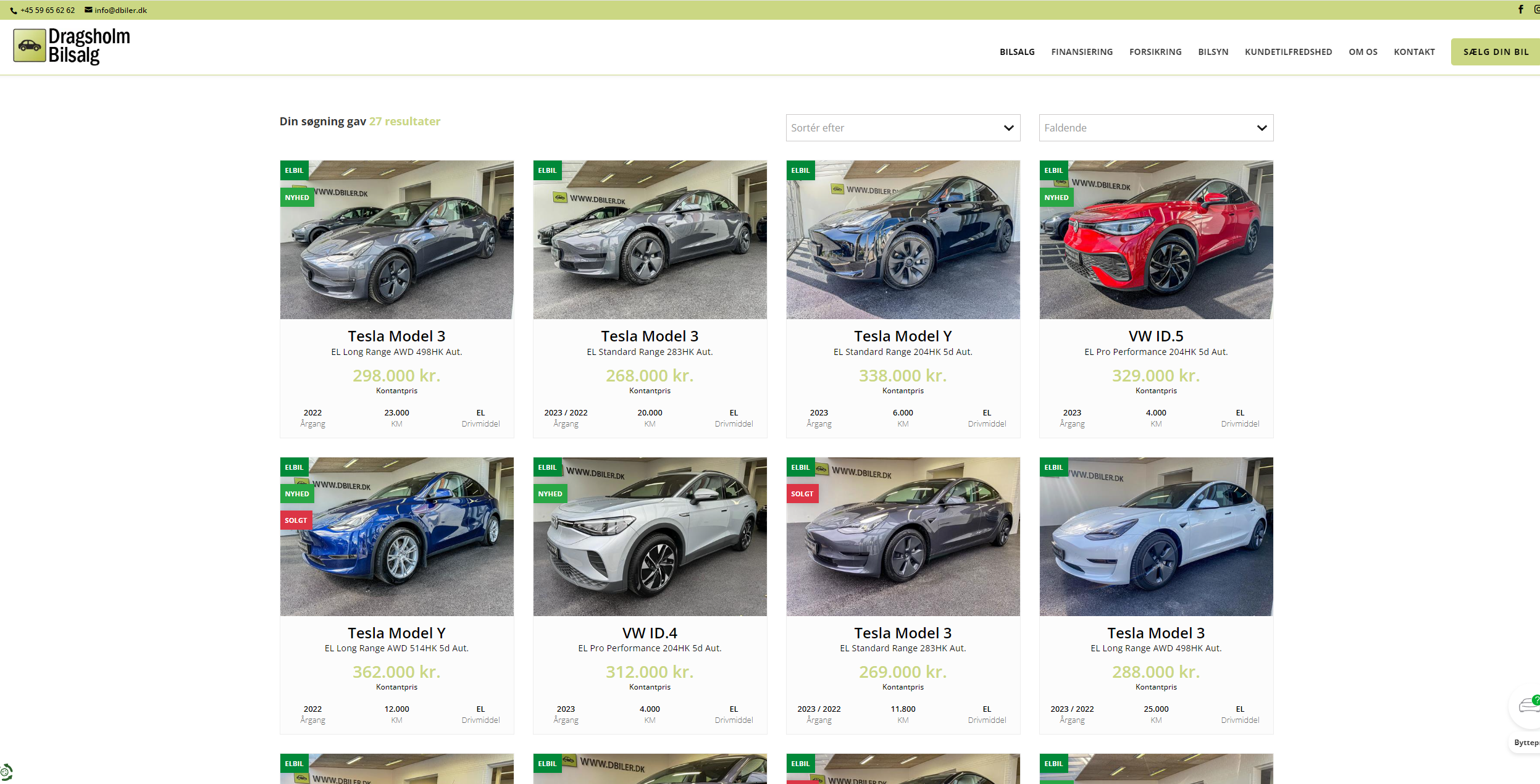1540x784 pixels.
Task: Click the NYHED badge on VW ID.5
Action: click(x=1056, y=198)
